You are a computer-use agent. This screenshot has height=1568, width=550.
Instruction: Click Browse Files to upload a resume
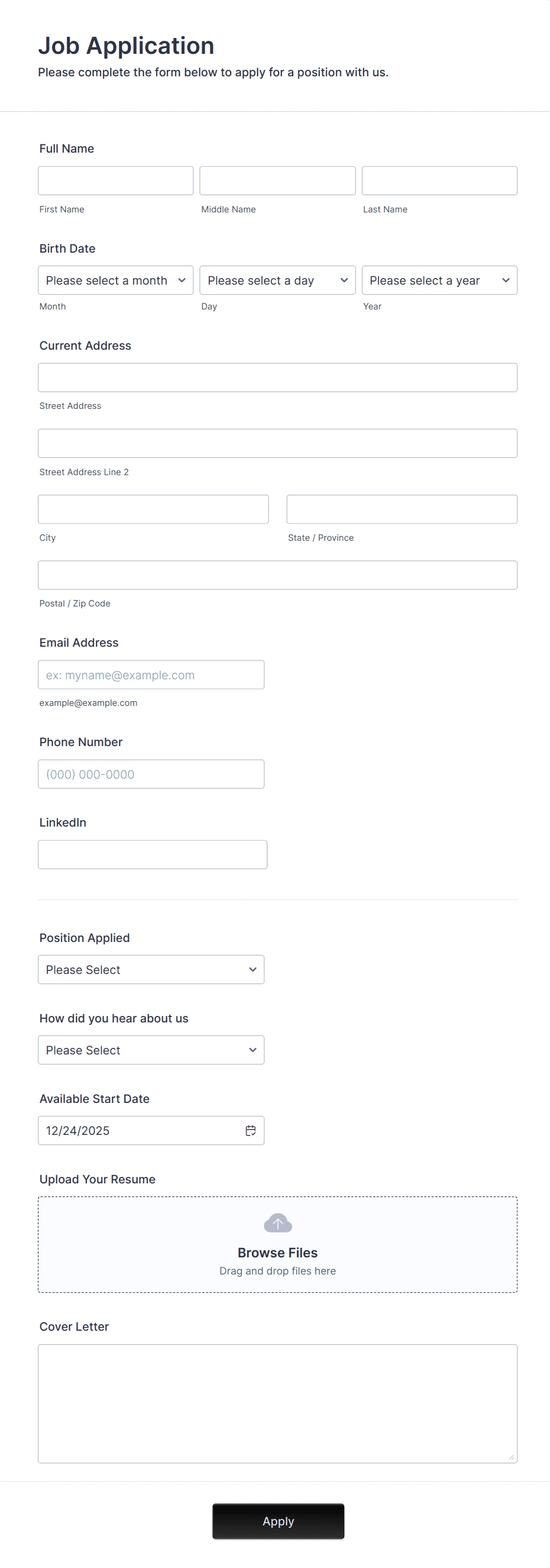tap(277, 1252)
